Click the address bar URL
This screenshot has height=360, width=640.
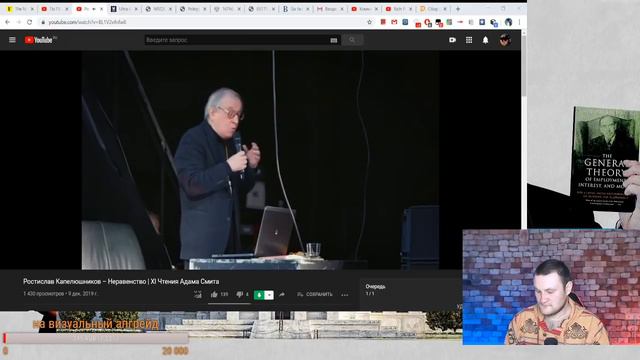tap(87, 22)
